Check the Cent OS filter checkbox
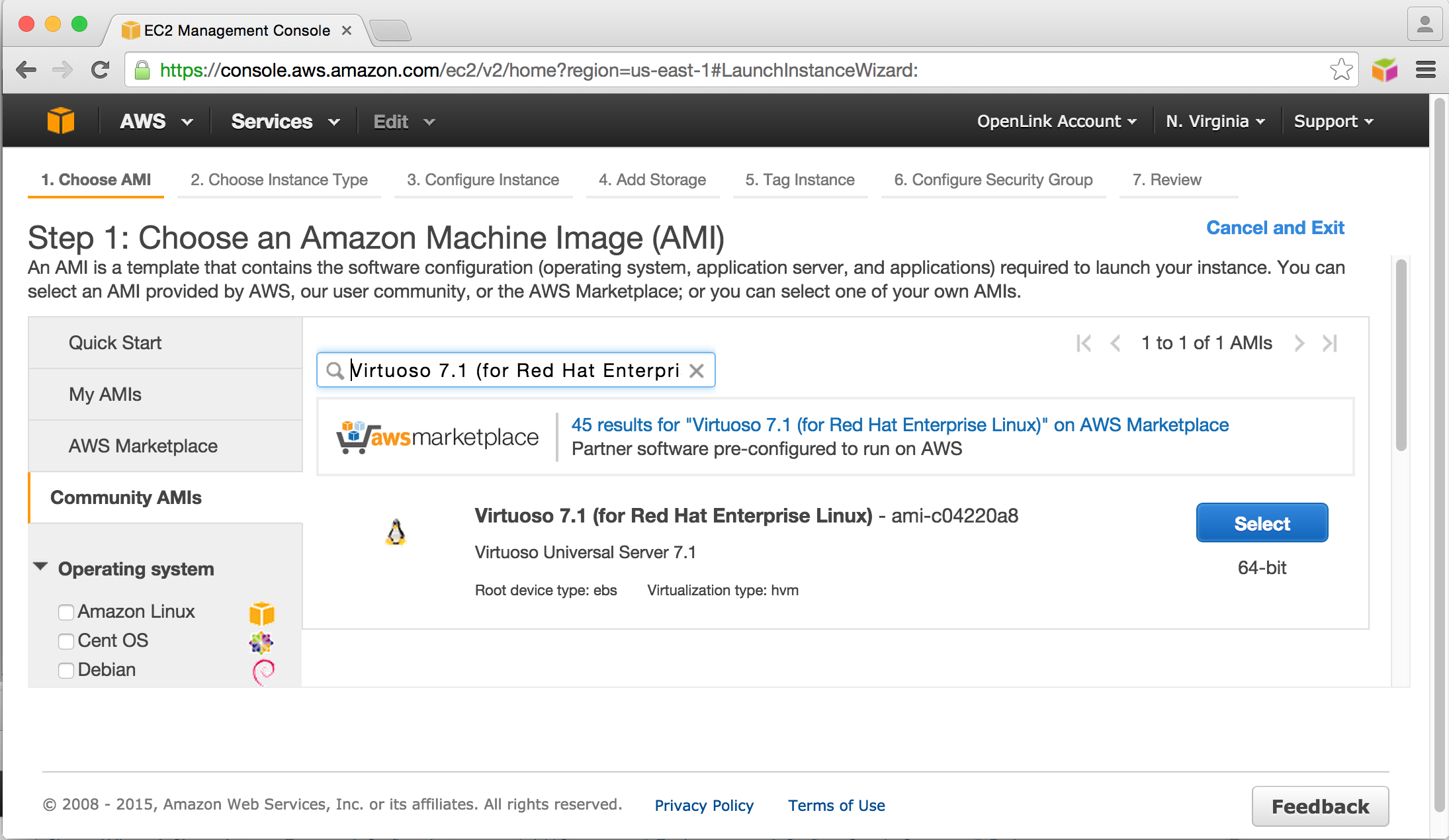The image size is (1449, 840). pos(66,642)
